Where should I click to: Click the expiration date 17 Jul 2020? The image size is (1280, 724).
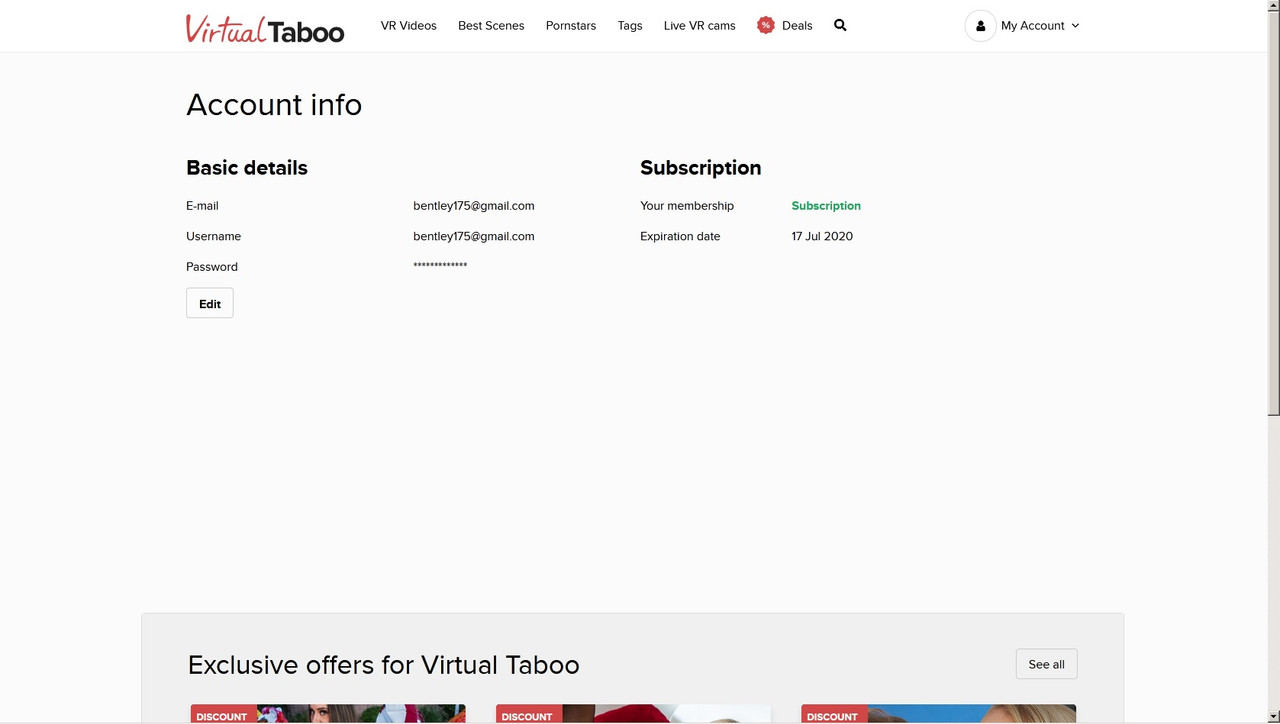tap(822, 236)
